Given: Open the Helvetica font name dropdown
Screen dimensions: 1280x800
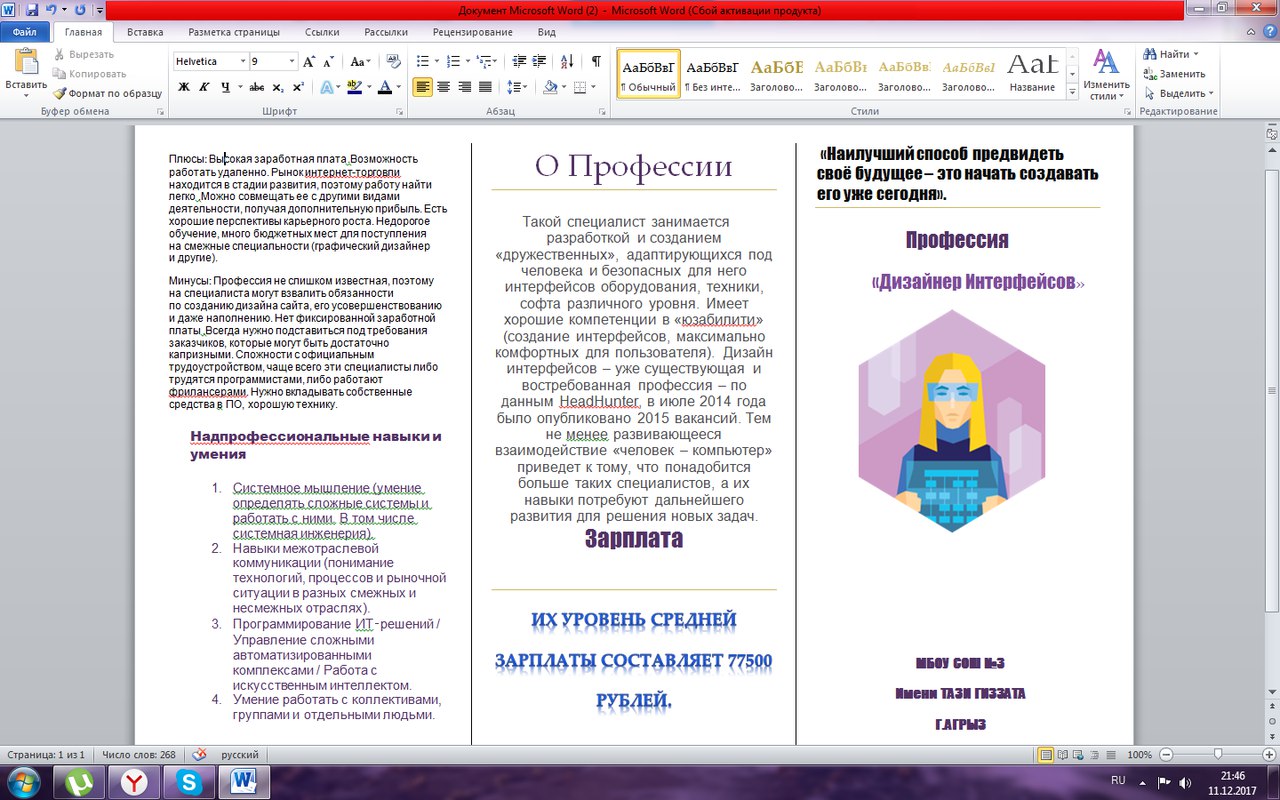Looking at the screenshot, I should [241, 61].
